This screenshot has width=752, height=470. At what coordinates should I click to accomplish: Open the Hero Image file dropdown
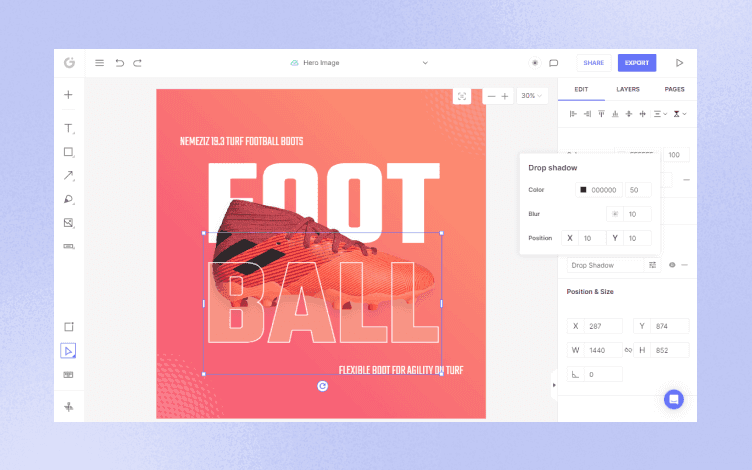425,63
